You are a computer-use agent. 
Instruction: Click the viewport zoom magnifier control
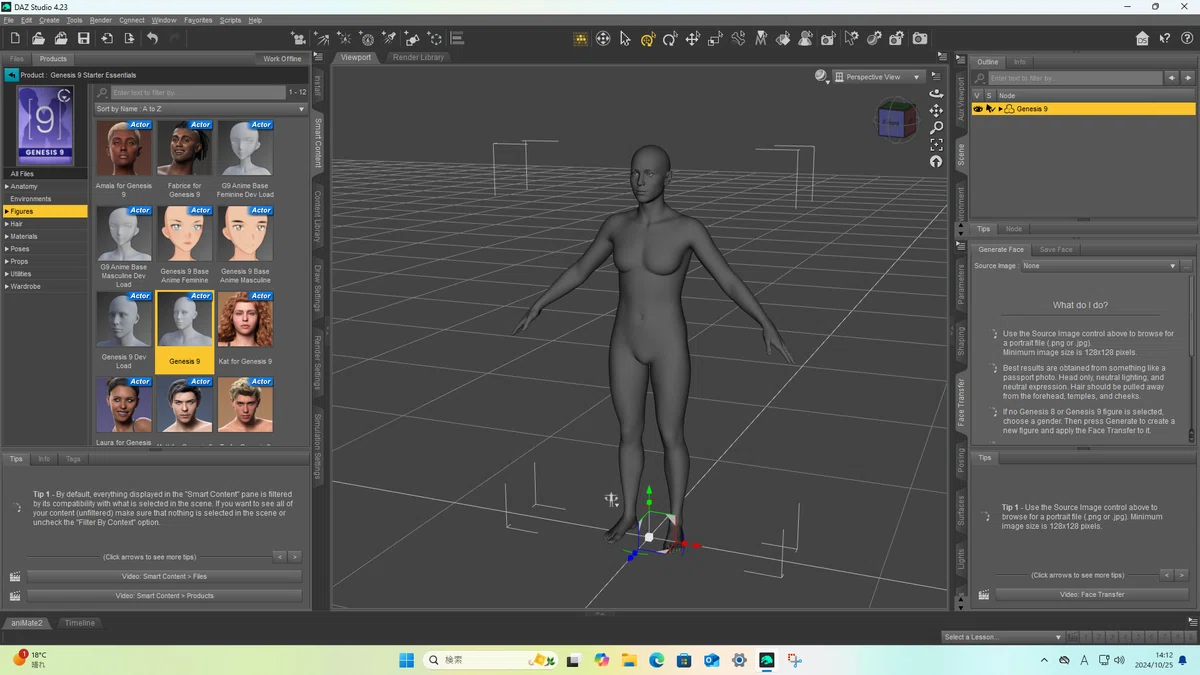pos(936,127)
